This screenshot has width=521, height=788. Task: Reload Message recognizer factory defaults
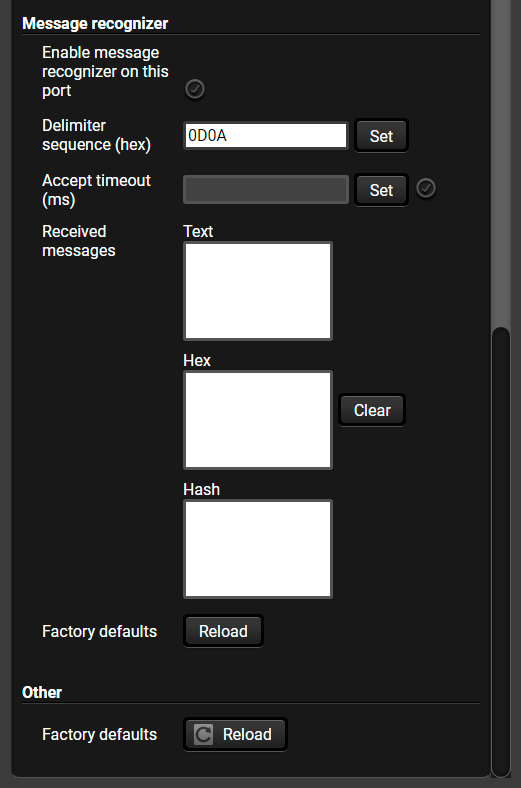(x=224, y=631)
